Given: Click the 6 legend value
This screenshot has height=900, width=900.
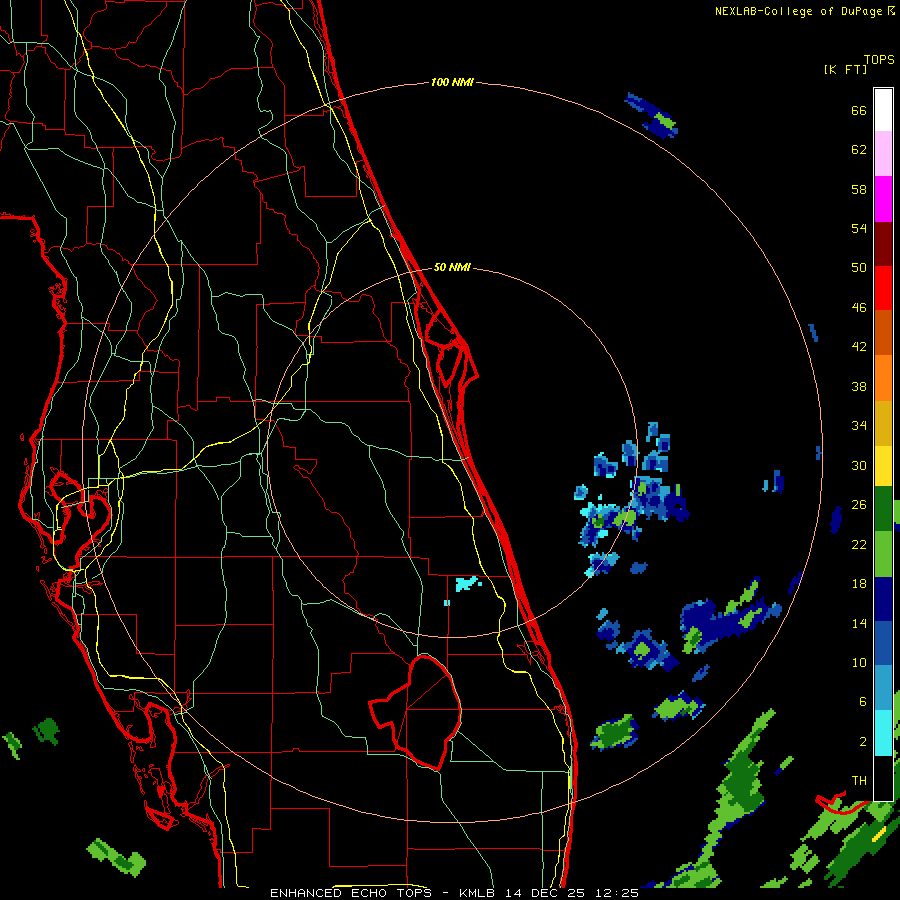Looking at the screenshot, I should click(862, 702).
